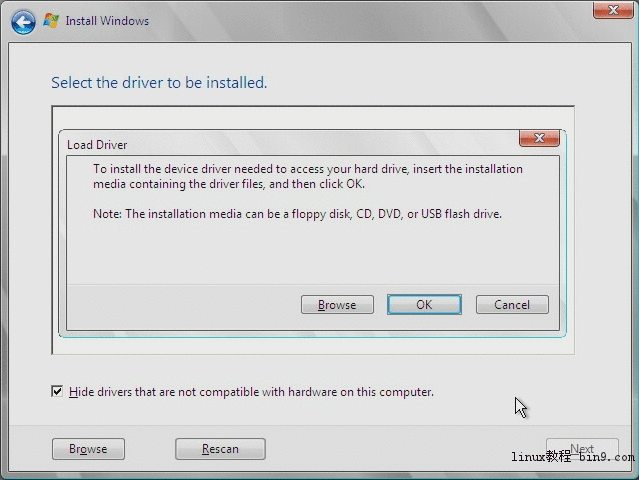Click Browse in the Load Driver dialog
The height and width of the screenshot is (480, 639).
[x=337, y=305]
